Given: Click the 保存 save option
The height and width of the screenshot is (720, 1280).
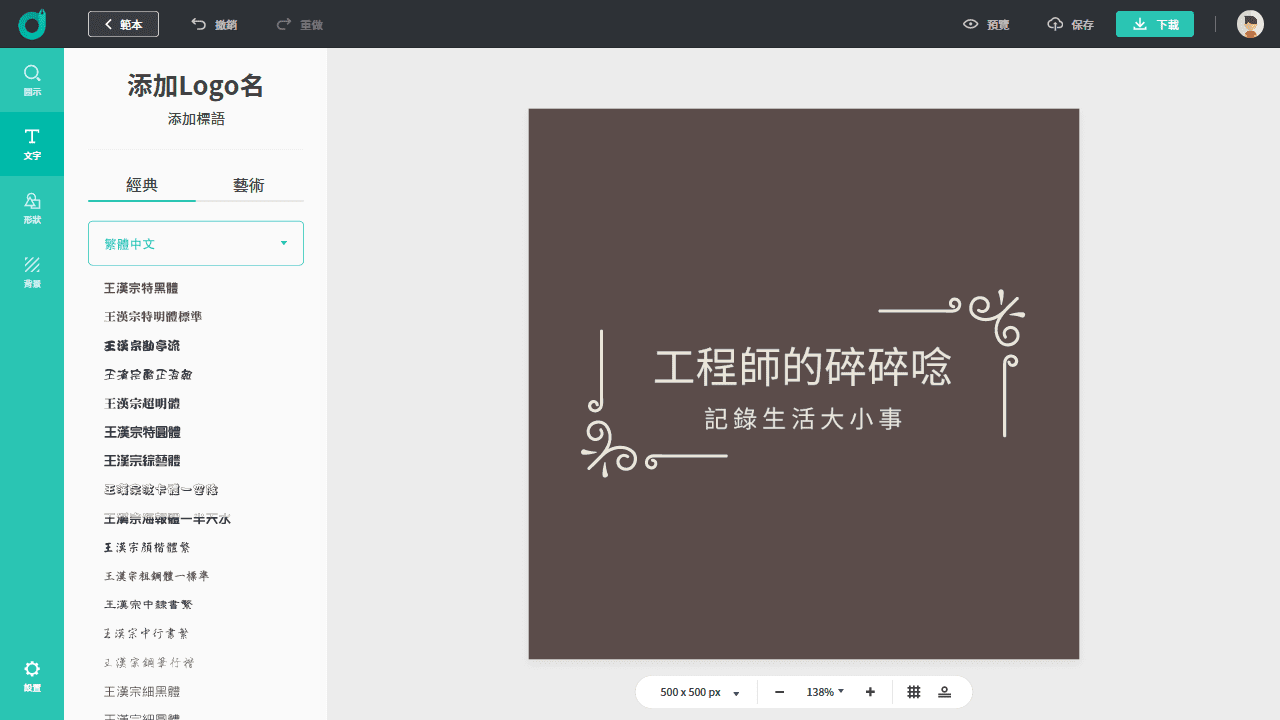Looking at the screenshot, I should (x=1070, y=24).
